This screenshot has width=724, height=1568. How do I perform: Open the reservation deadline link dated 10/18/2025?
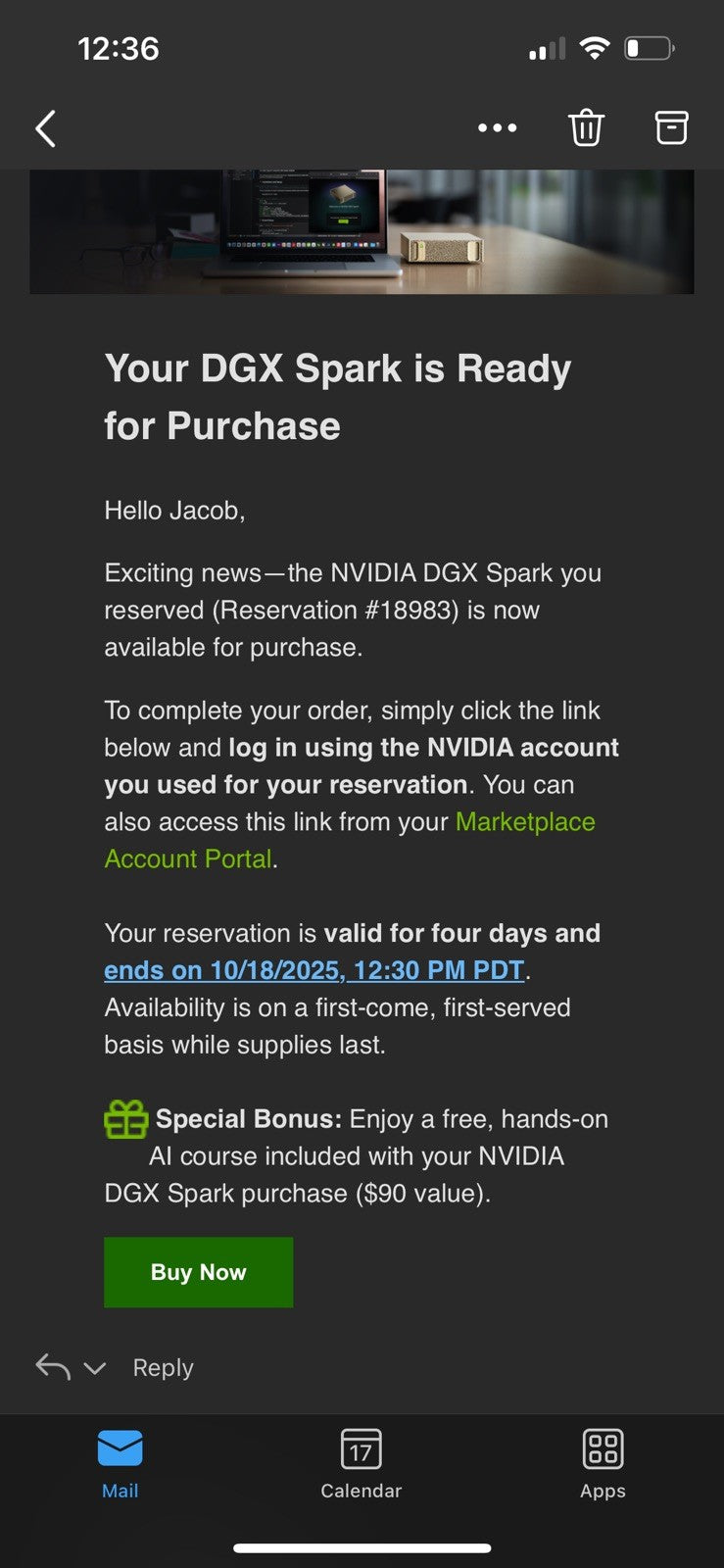(312, 970)
